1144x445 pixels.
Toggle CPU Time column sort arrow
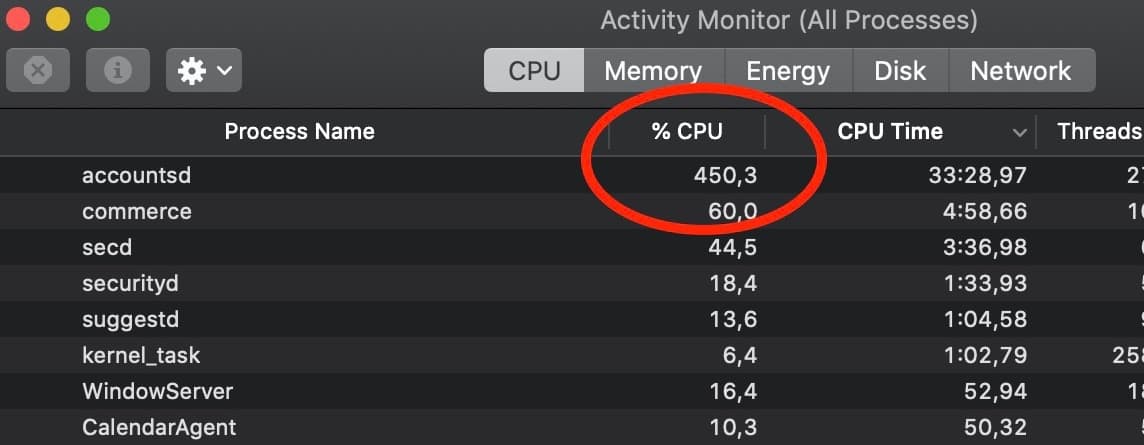[x=1019, y=132]
